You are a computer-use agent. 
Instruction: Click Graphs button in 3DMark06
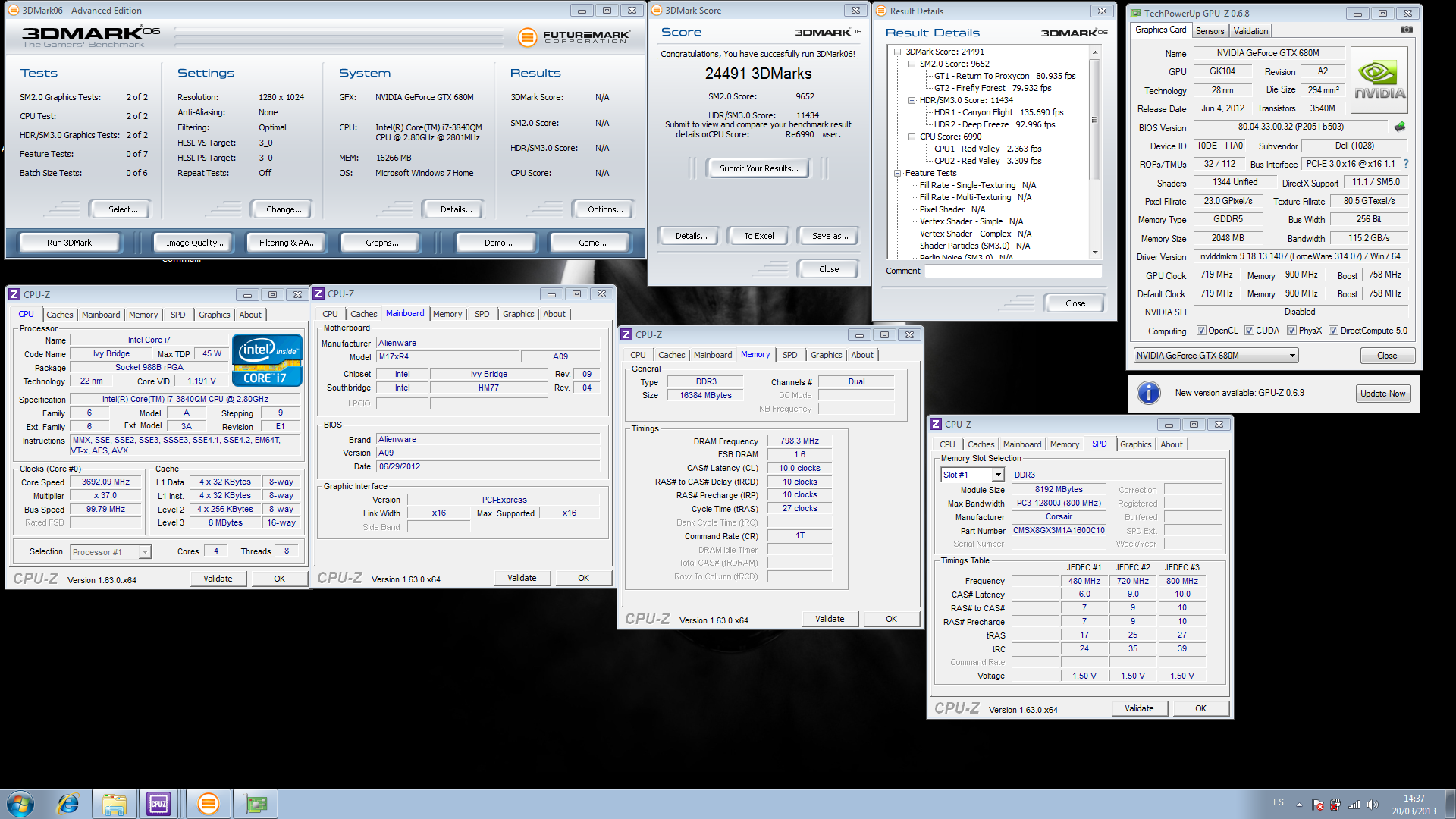(x=381, y=243)
